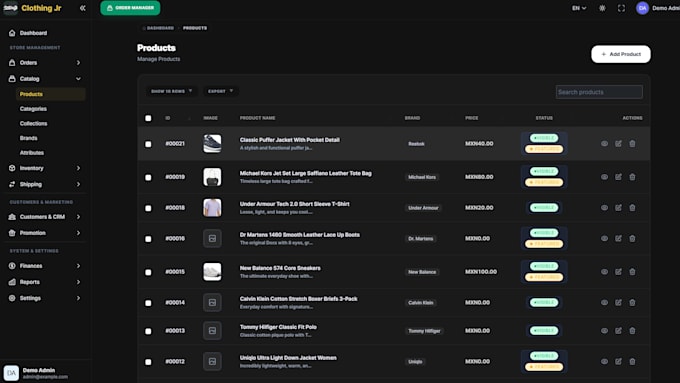Expand the Promotion menu chevron

[x=78, y=233]
